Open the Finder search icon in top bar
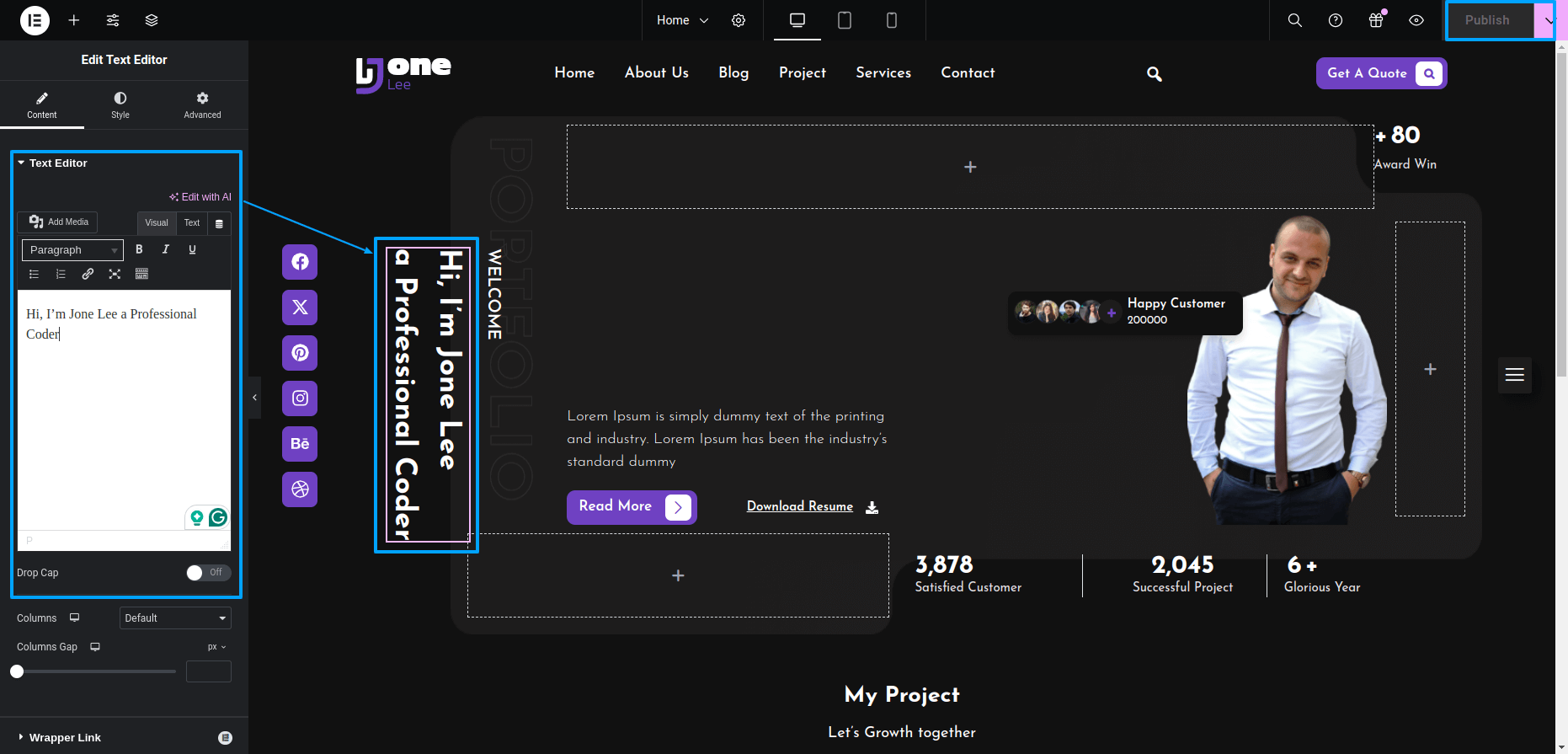Screen dimensions: 1568x754 1294,20
